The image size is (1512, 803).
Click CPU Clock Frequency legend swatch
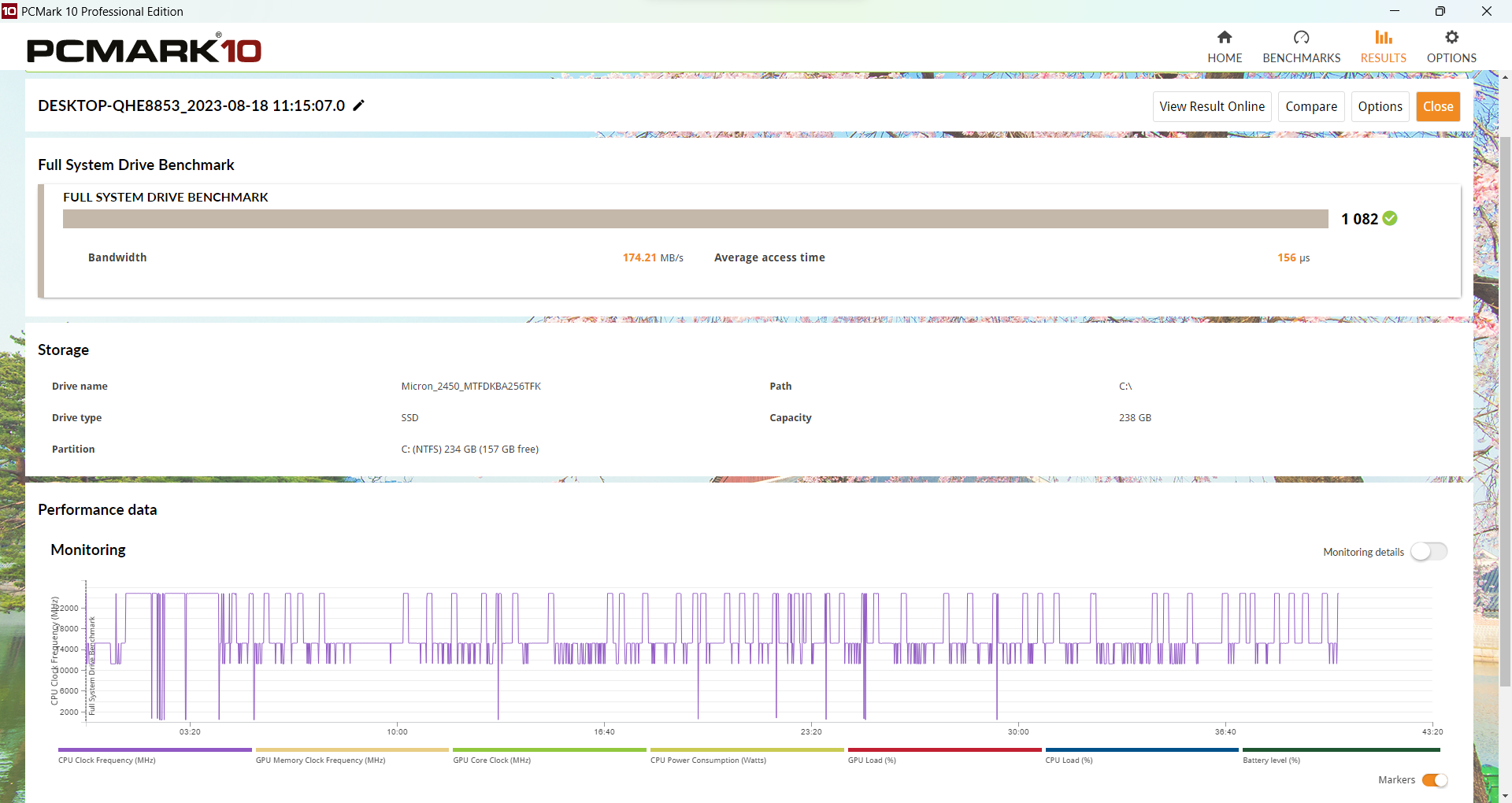coord(155,750)
